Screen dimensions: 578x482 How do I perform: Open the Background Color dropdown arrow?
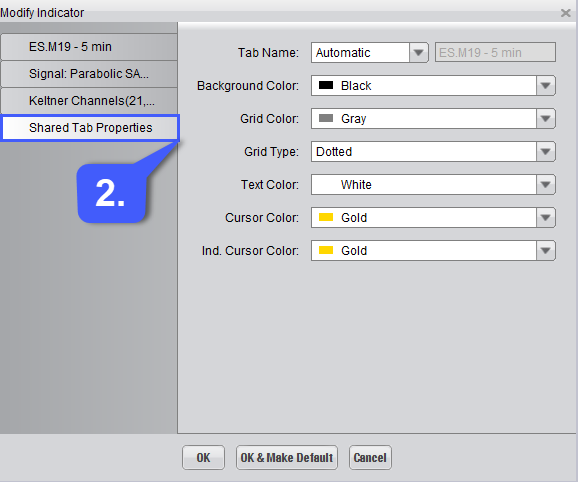(546, 86)
